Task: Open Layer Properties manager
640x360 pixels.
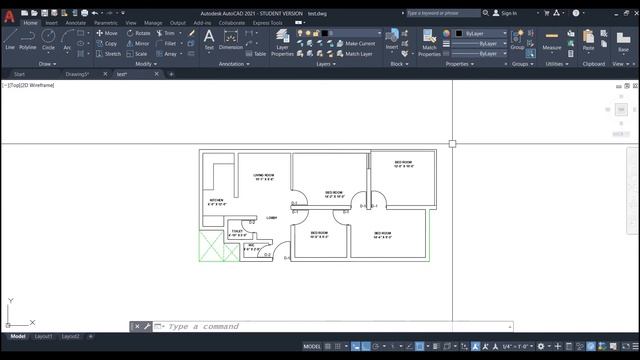Action: (282, 42)
